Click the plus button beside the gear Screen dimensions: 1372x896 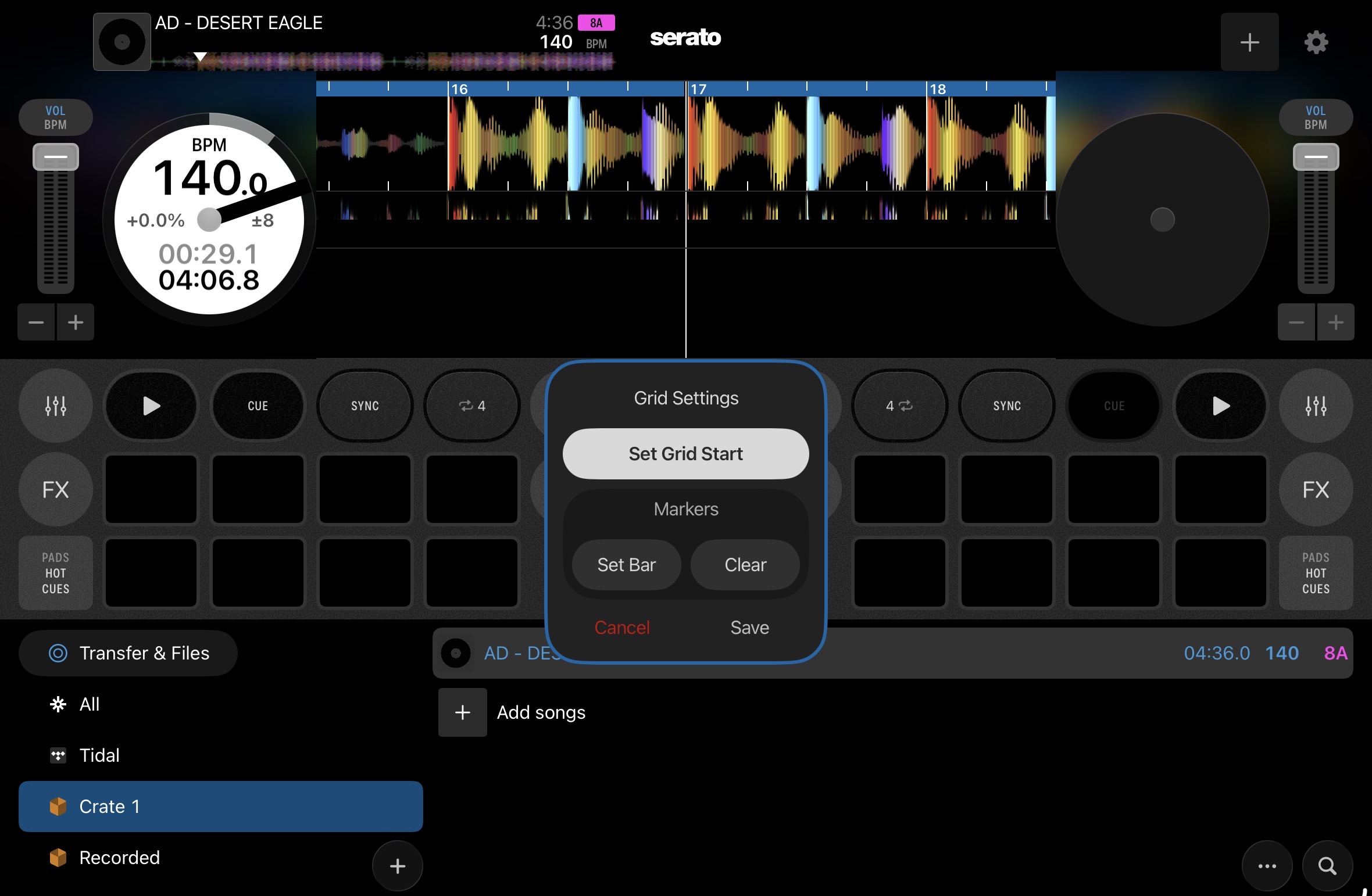coord(1250,42)
